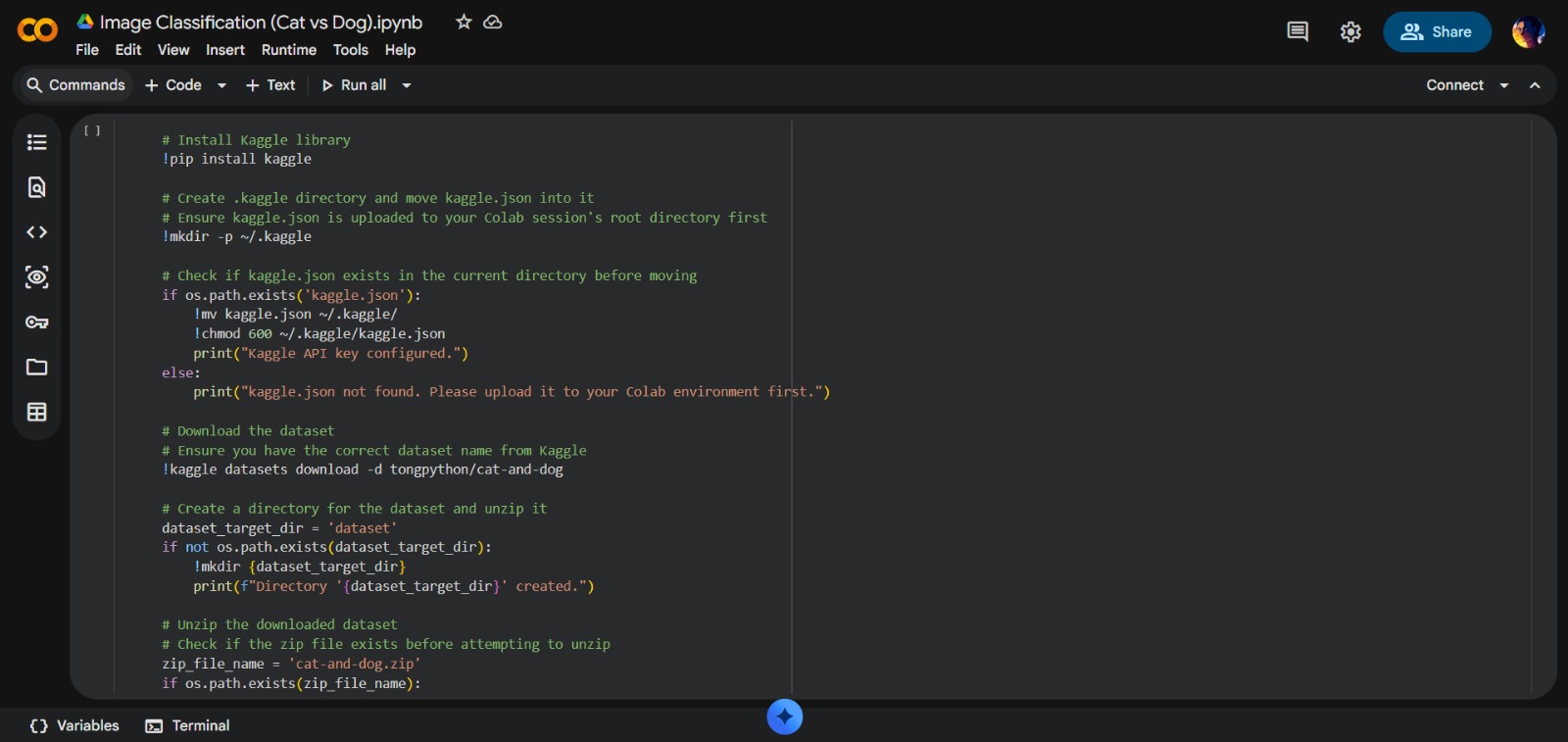Screen dimensions: 1568x742
Task: Open the Code snippets sidebar icon
Action: 37,232
